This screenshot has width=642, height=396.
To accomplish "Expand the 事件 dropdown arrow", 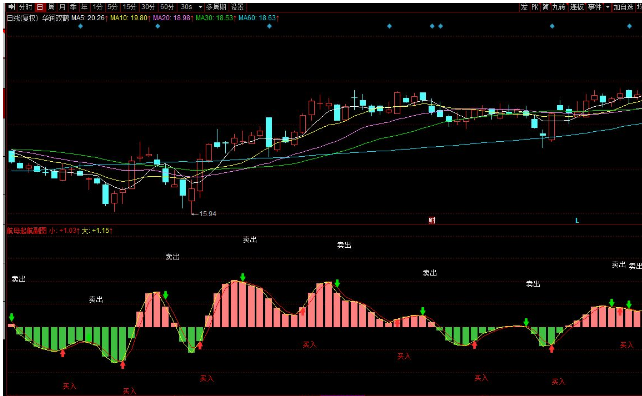I will pos(608,7).
